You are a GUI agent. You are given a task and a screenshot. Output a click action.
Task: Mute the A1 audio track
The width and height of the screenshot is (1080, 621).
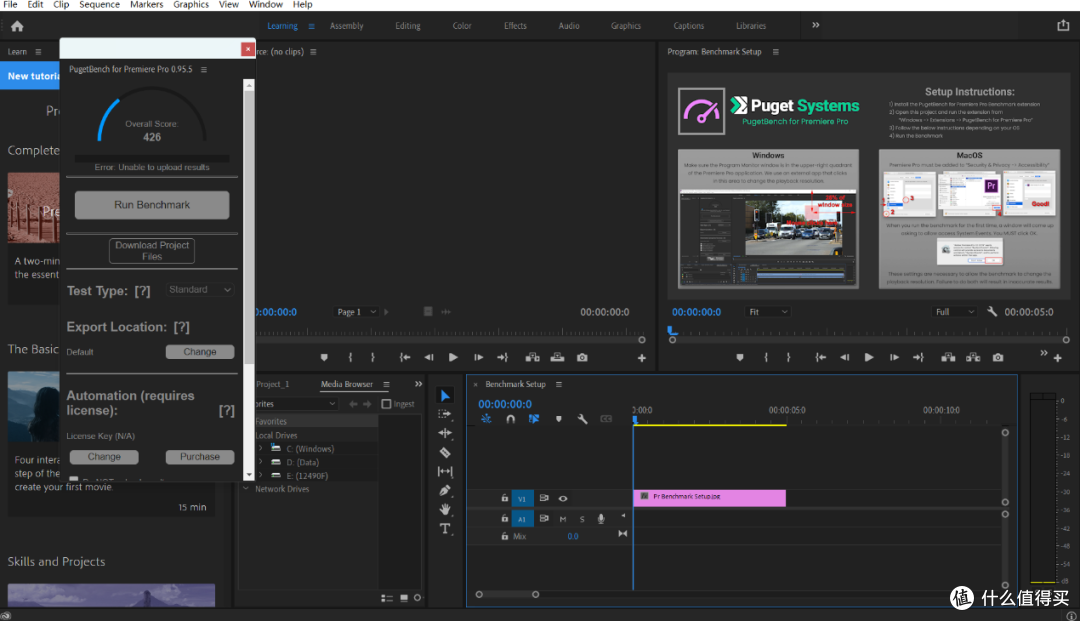point(563,519)
